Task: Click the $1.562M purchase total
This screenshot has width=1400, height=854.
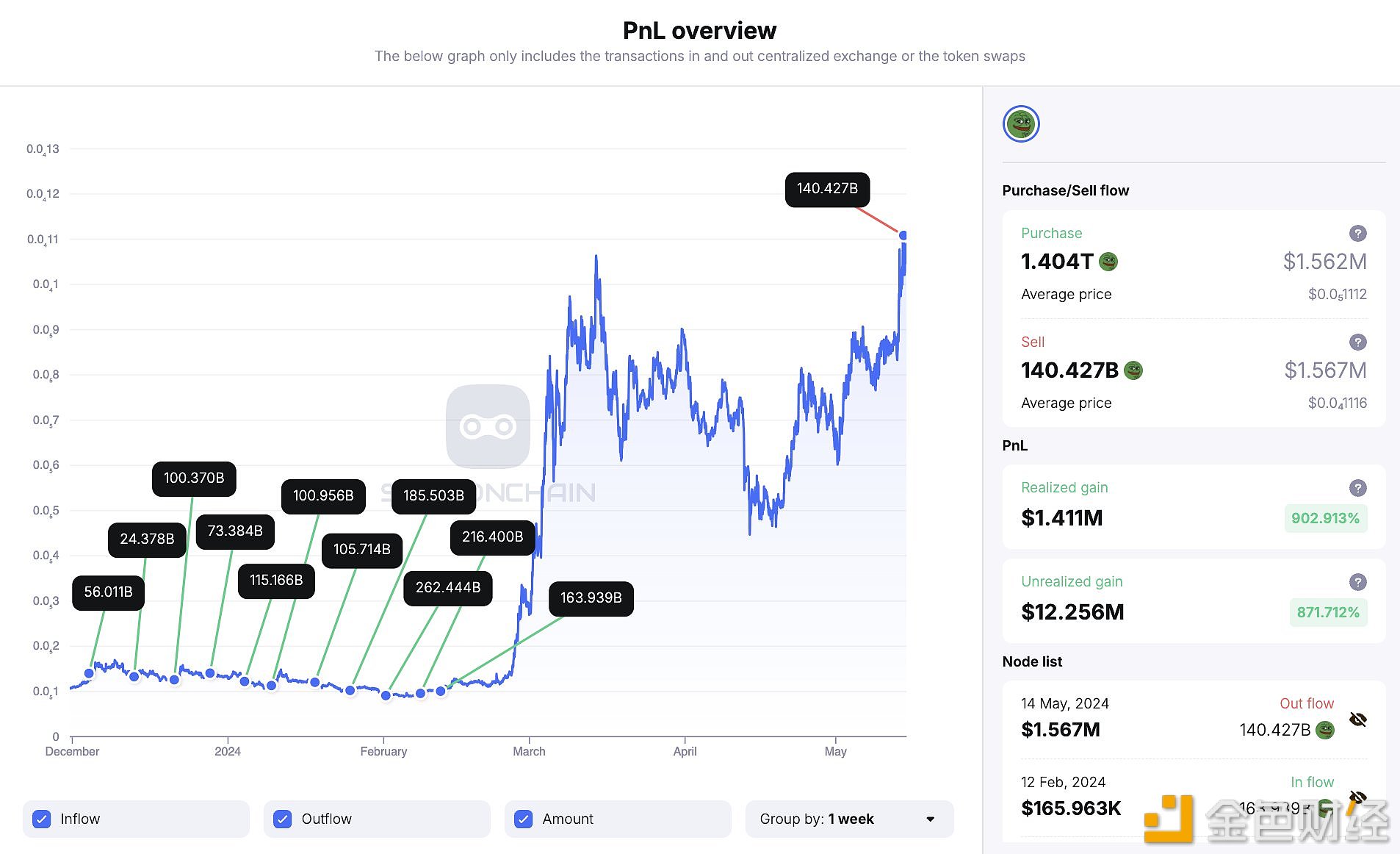Action: [1324, 262]
